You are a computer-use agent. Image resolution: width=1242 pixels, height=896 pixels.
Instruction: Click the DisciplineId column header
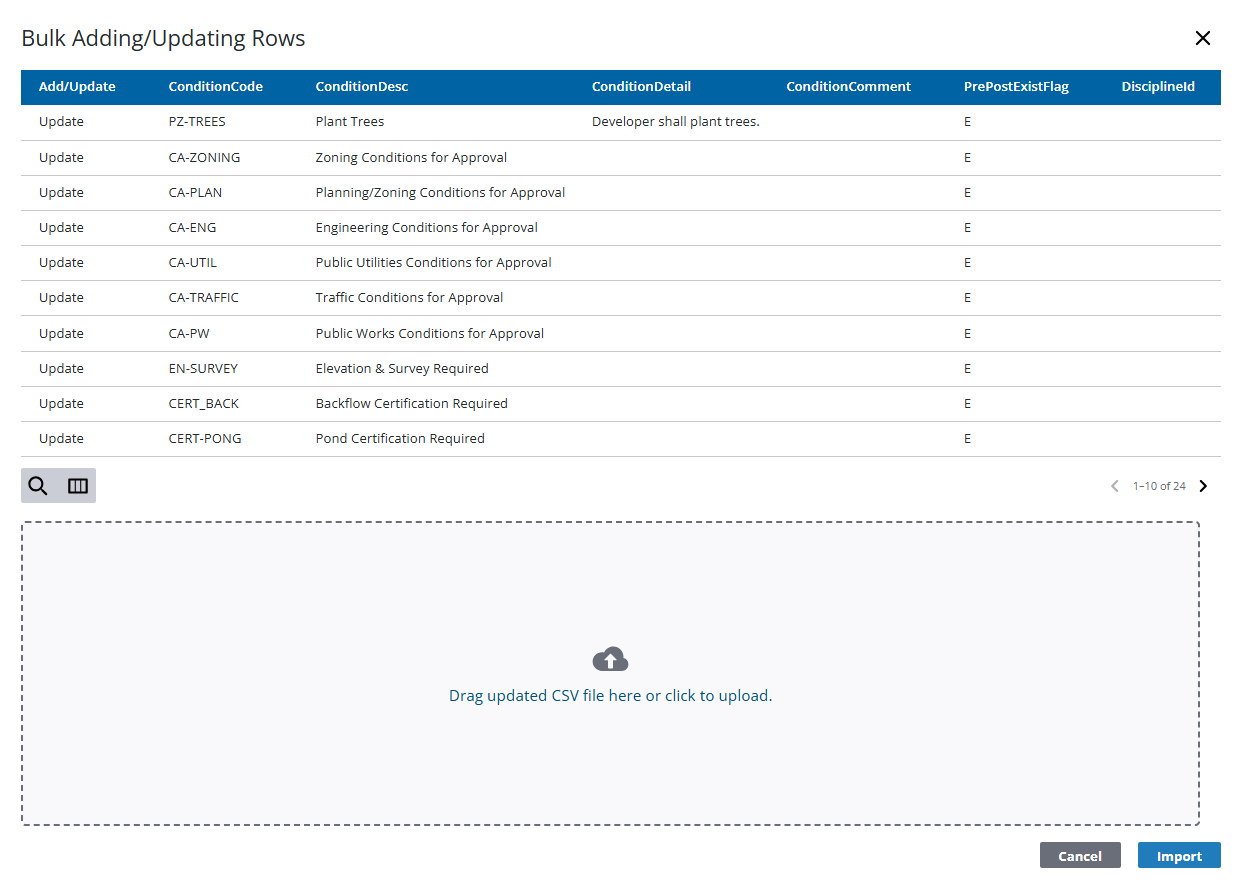click(1157, 87)
